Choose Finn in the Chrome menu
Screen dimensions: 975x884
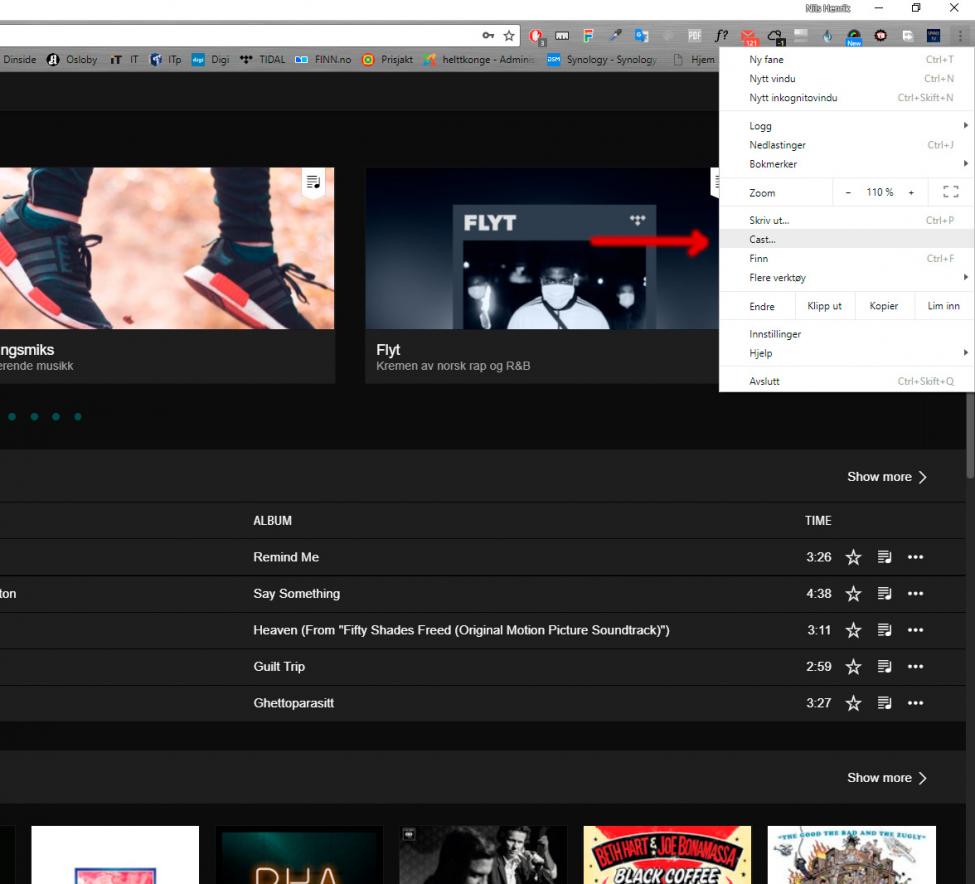coord(846,259)
